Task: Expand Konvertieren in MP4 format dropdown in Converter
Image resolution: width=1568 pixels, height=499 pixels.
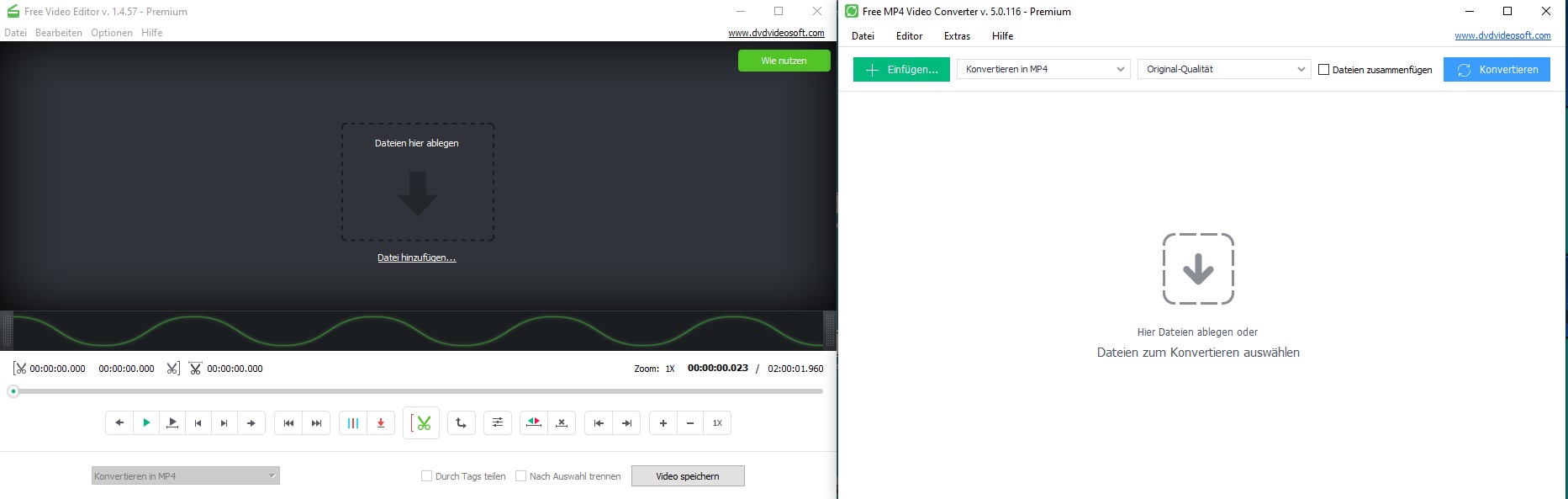Action: [1043, 69]
